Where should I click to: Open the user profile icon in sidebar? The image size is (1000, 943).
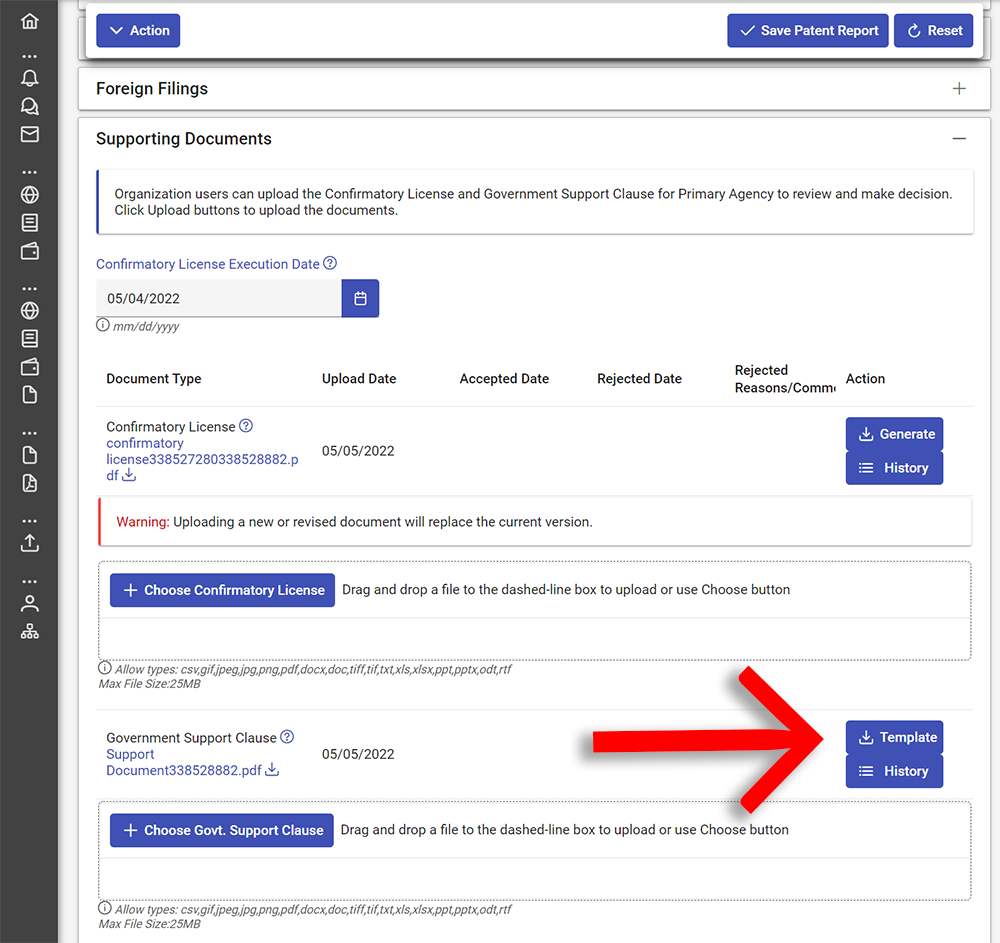coord(30,603)
